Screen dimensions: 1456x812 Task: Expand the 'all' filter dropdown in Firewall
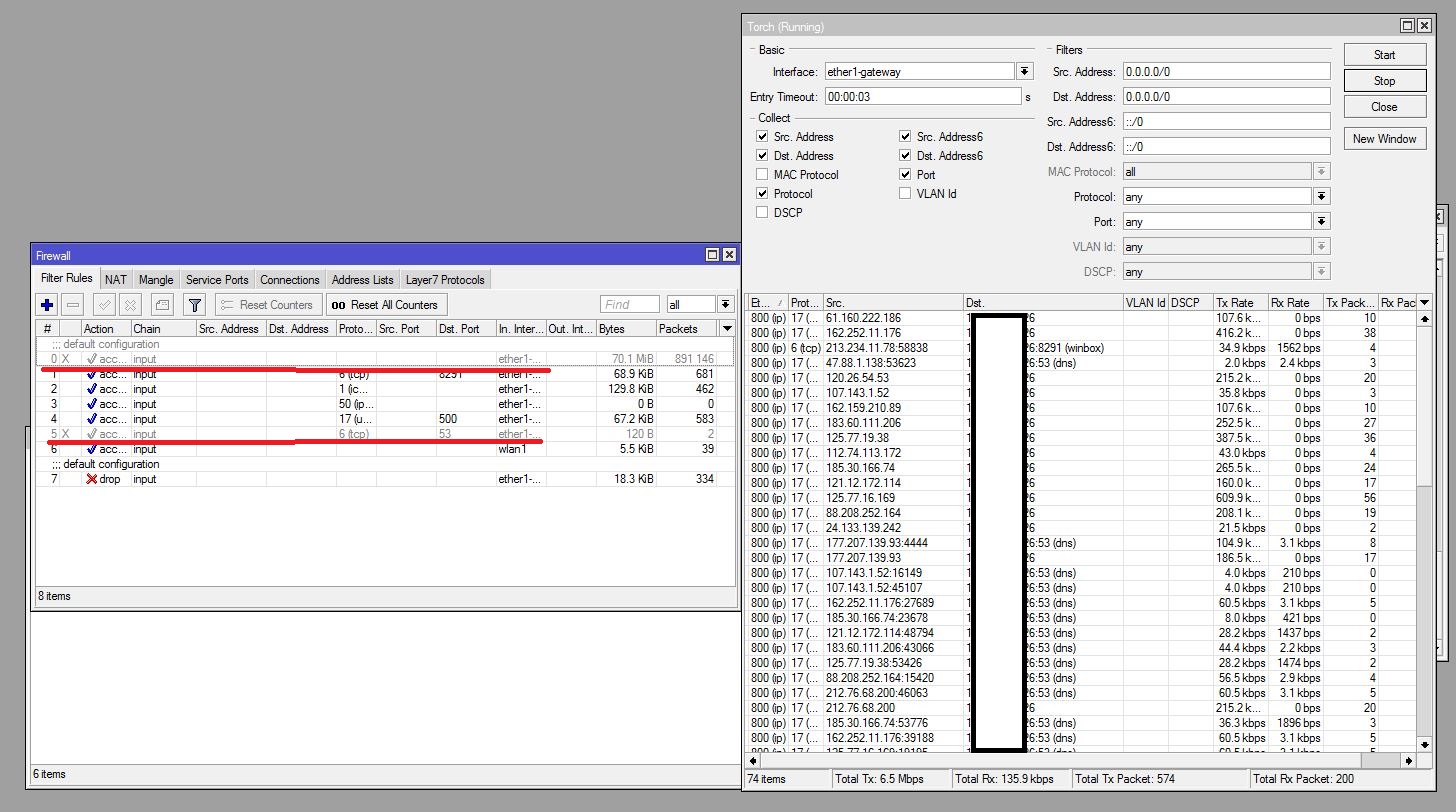coord(725,305)
